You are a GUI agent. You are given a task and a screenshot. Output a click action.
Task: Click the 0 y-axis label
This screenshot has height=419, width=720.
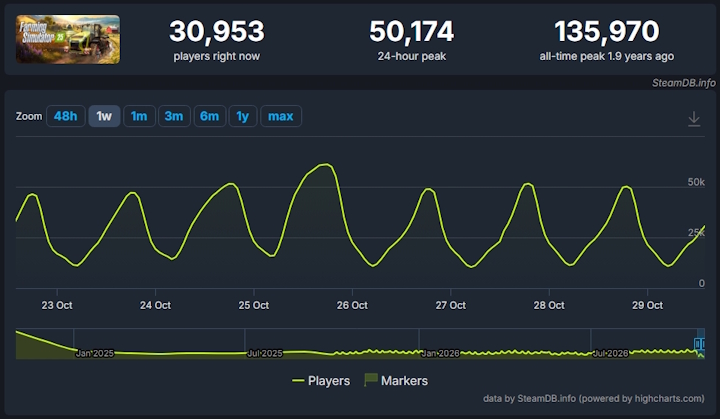click(x=702, y=283)
